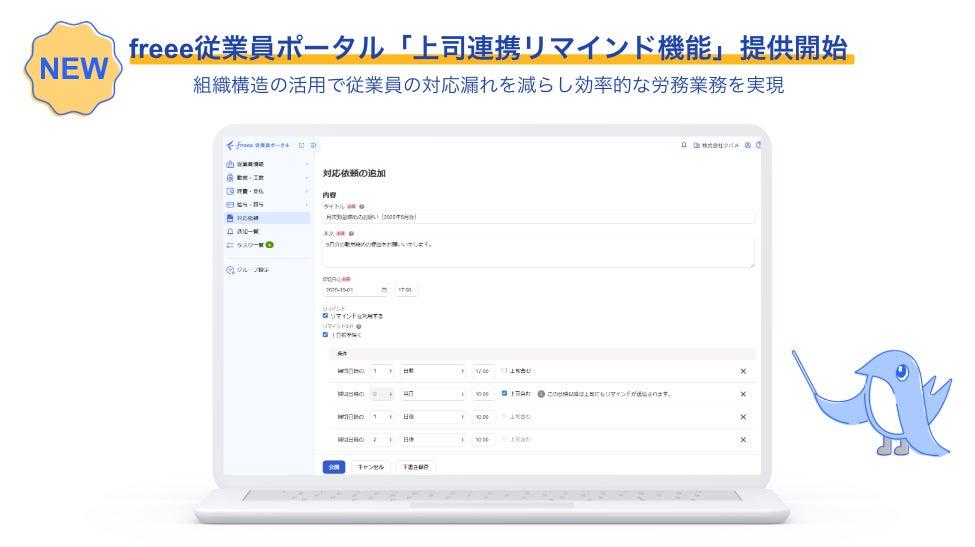Open the 日後 dropdown in the 2-day row
This screenshot has height=547, width=975.
tap(433, 439)
